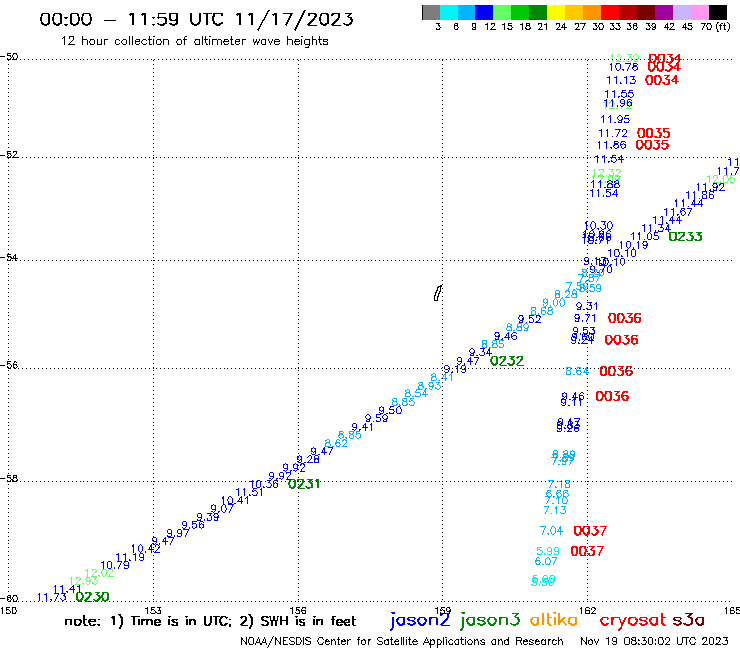Select the s3a satellite label
The image size is (740, 650).
(688, 620)
